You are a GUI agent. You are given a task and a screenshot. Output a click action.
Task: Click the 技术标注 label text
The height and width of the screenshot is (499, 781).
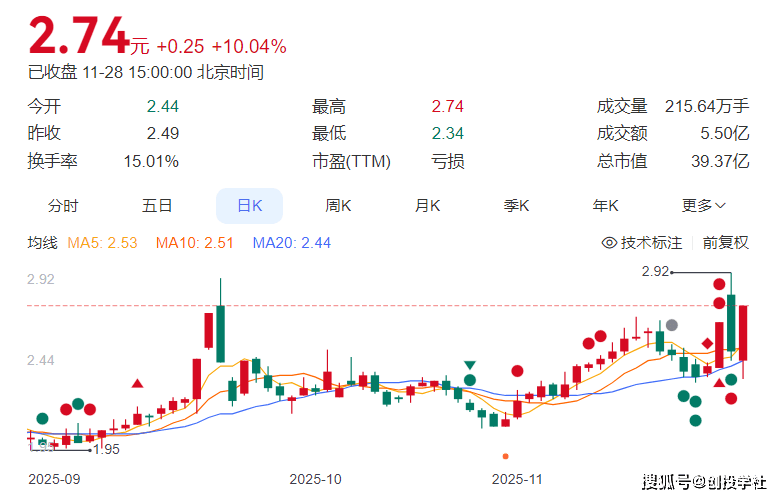pos(651,242)
